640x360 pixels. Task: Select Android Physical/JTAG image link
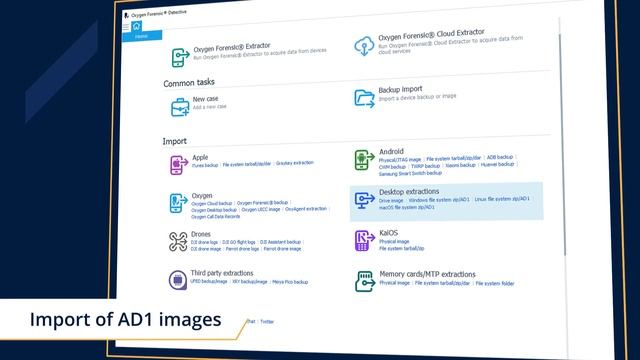click(x=400, y=160)
